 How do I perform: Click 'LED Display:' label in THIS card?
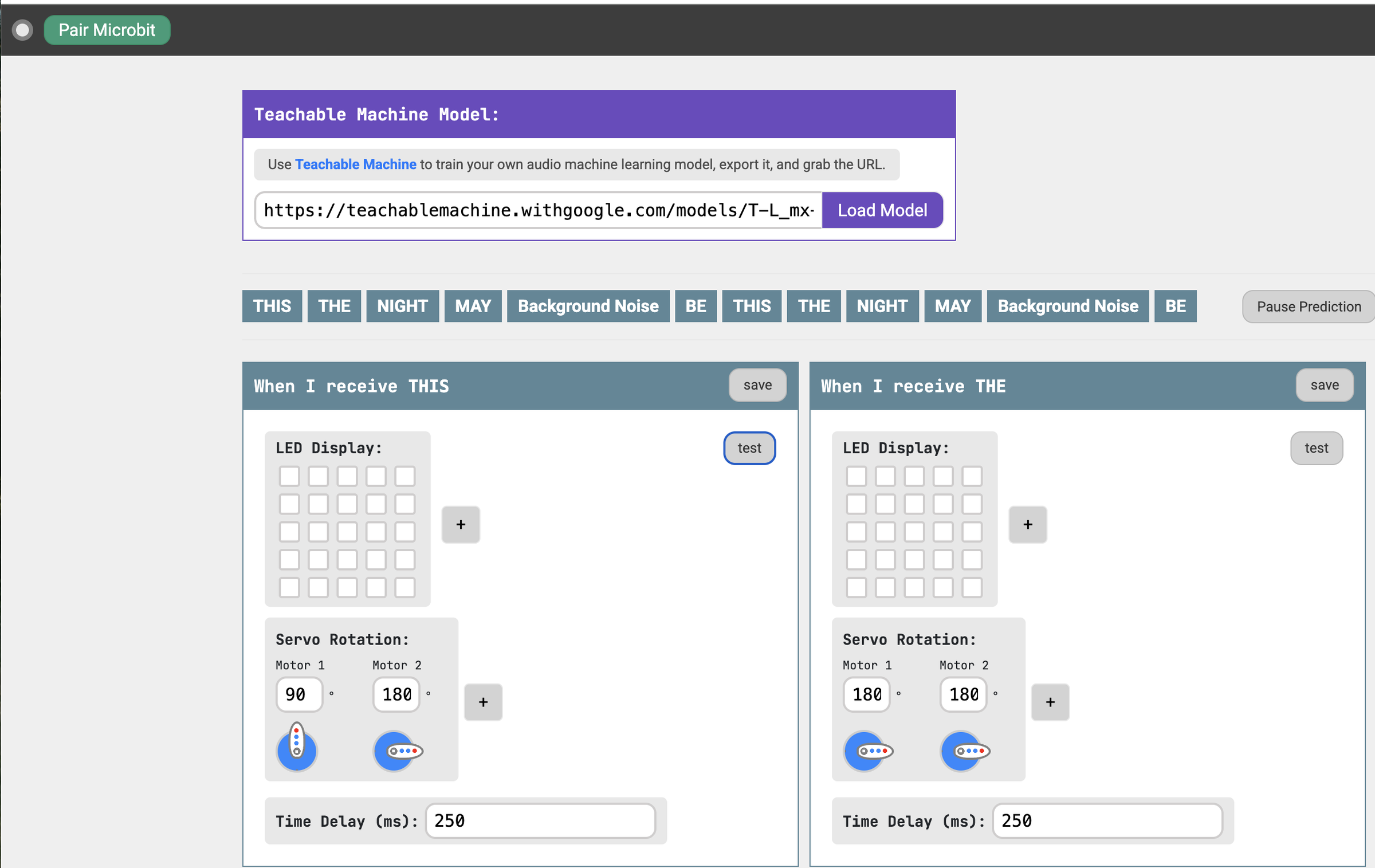(329, 448)
